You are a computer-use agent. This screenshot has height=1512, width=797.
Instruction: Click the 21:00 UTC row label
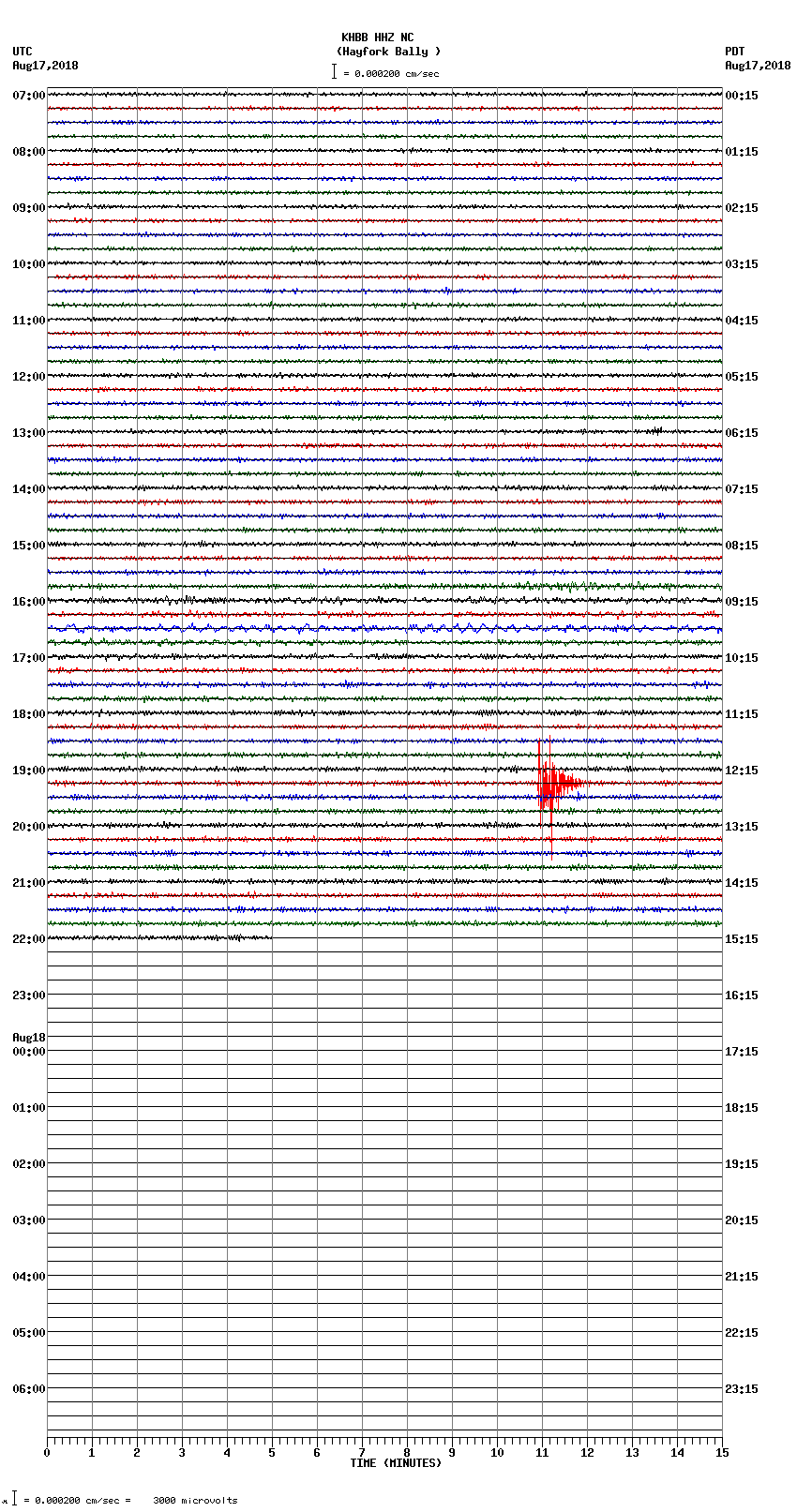(x=29, y=883)
